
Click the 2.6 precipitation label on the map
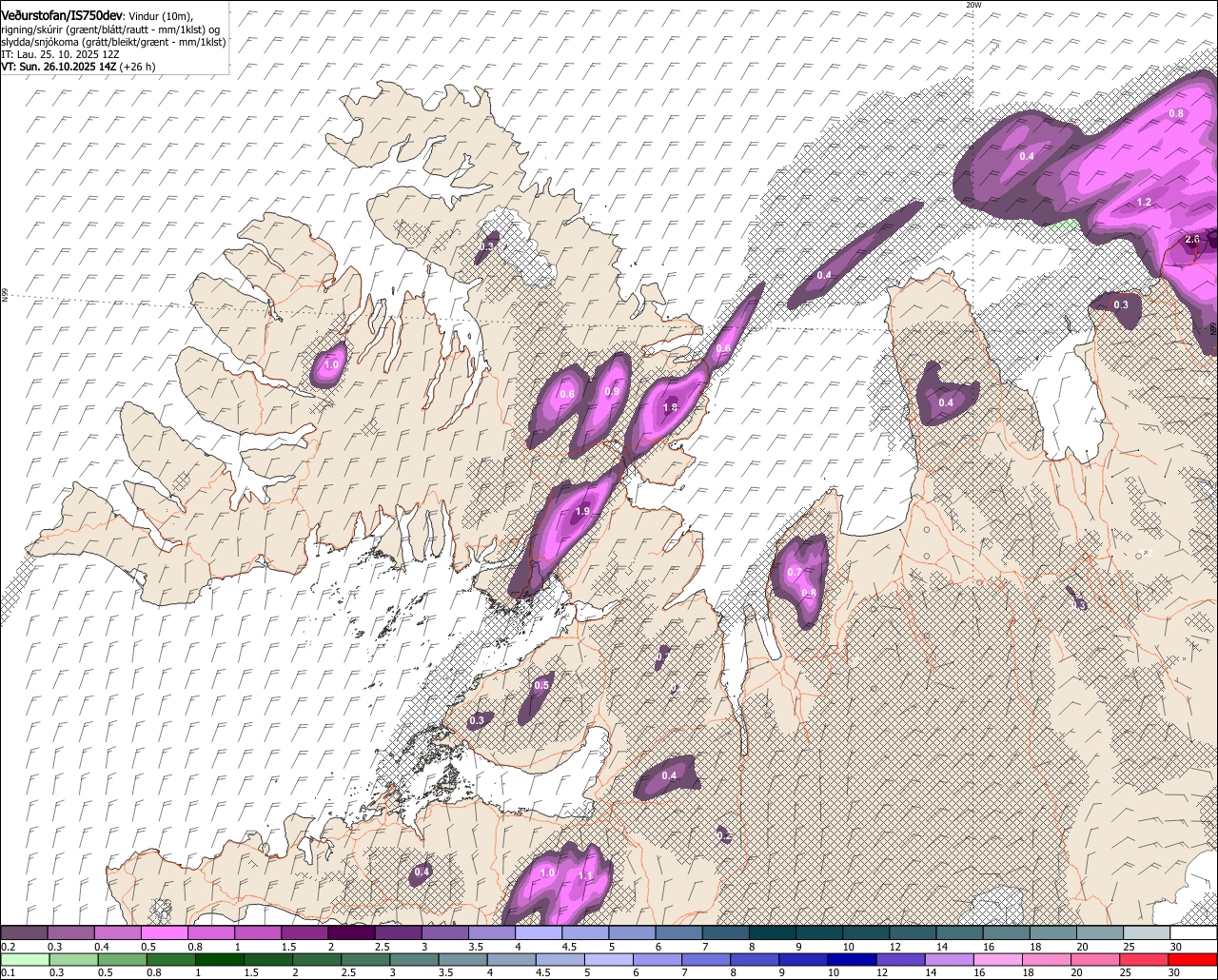[1192, 240]
